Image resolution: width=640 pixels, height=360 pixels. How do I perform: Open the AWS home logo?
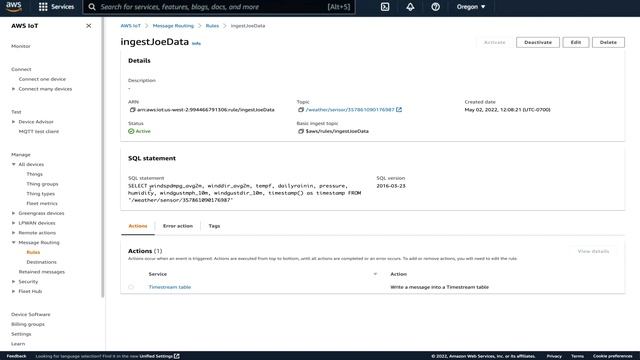(x=14, y=7)
